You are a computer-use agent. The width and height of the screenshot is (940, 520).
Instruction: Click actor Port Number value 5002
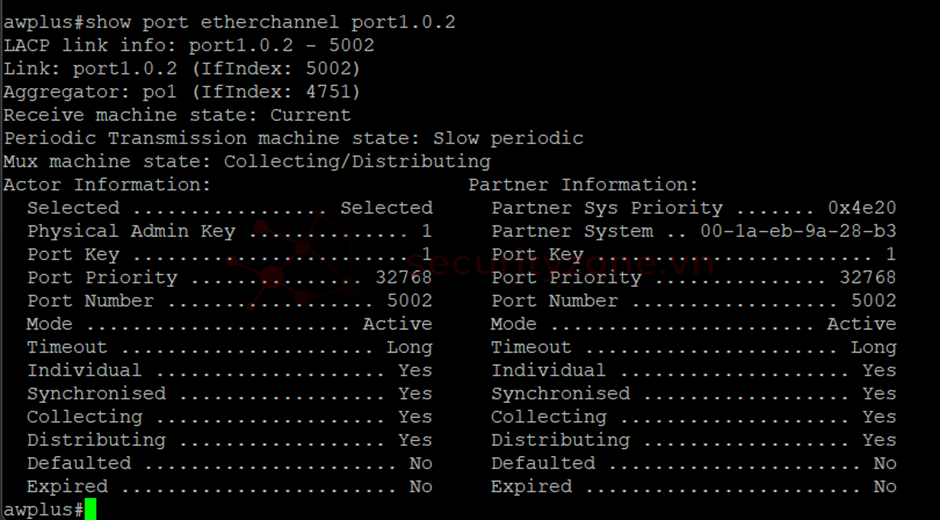409,301
